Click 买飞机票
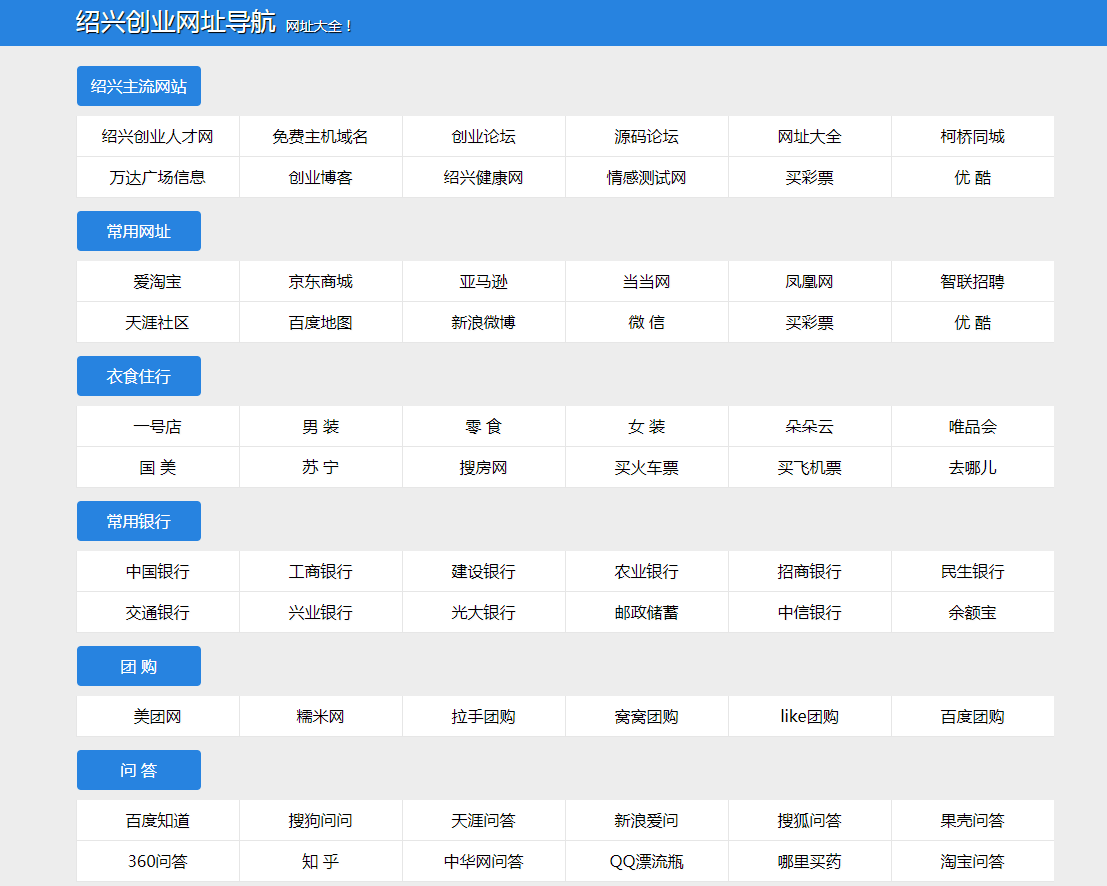Screen dimensions: 1107x886 [810, 467]
